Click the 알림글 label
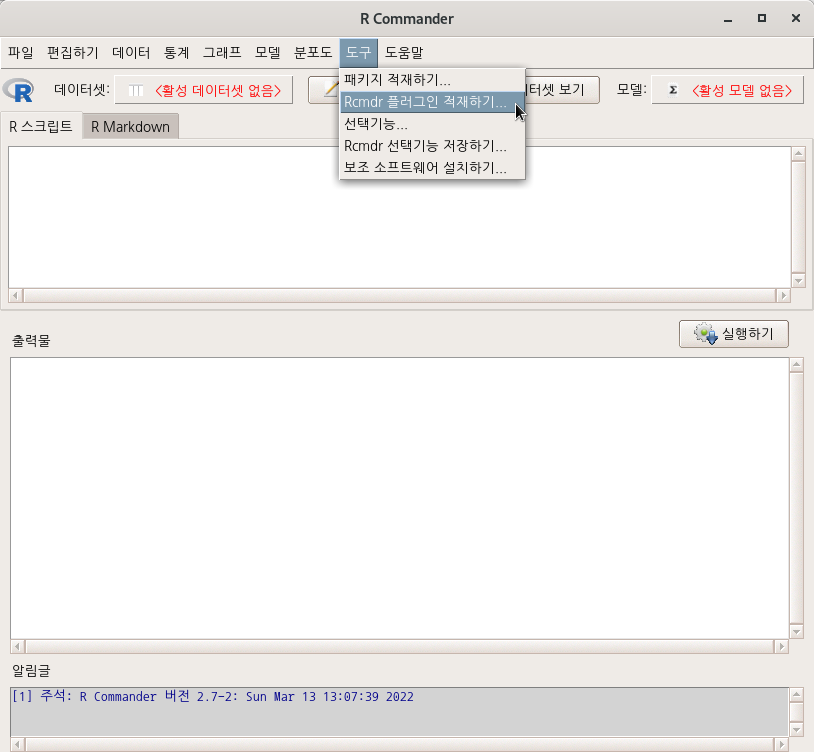The width and height of the screenshot is (814, 752). pos(31,671)
